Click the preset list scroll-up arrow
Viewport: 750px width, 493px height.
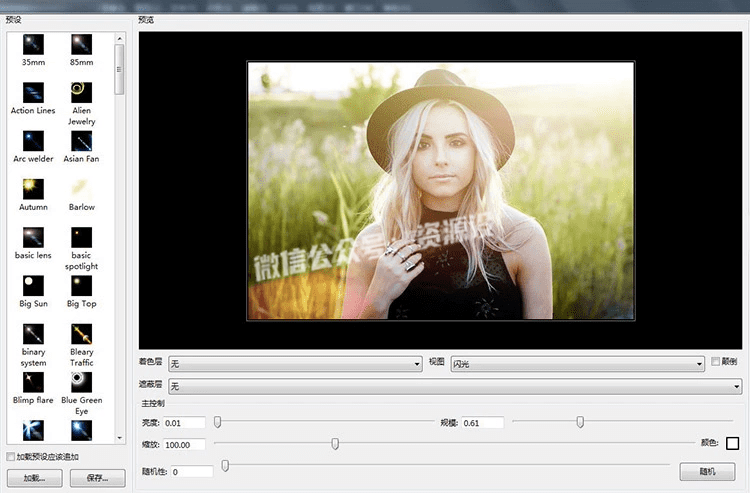(x=120, y=38)
